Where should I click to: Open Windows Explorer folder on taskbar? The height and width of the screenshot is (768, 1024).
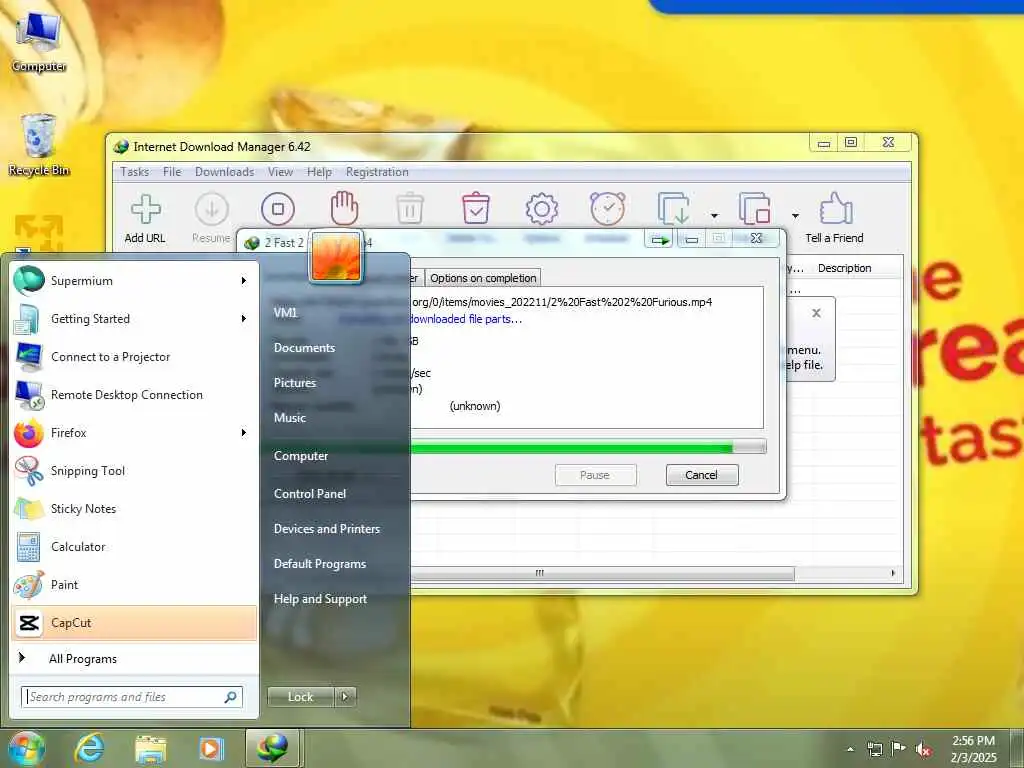[150, 748]
